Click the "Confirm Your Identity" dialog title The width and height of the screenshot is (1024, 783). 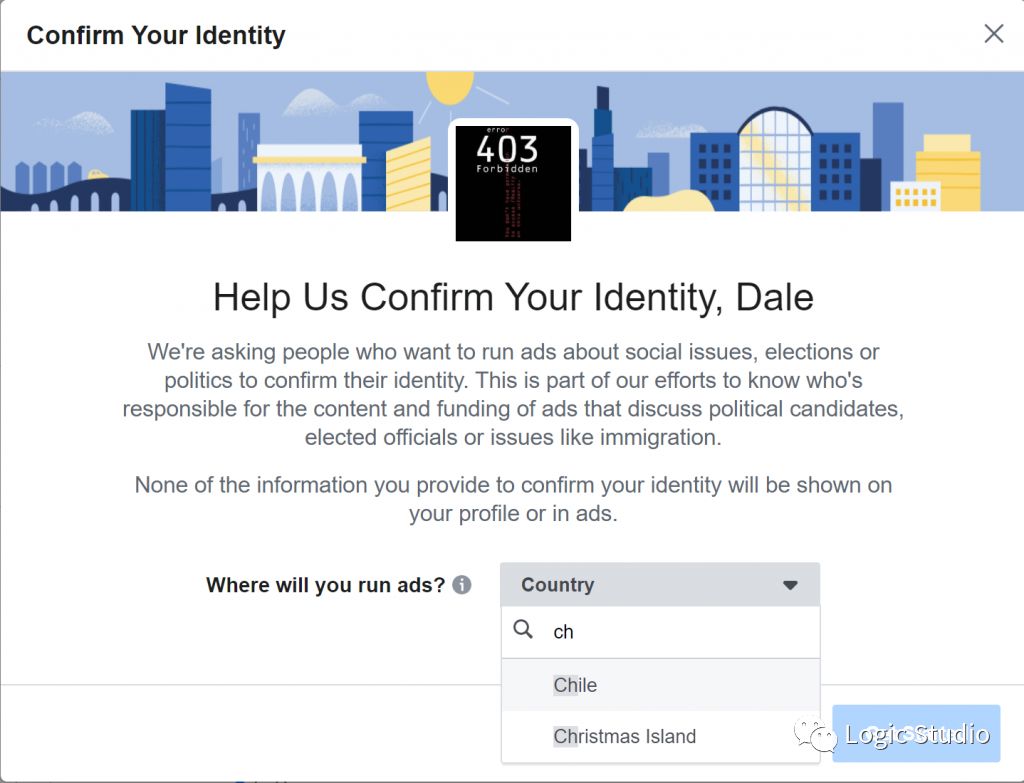(x=156, y=35)
